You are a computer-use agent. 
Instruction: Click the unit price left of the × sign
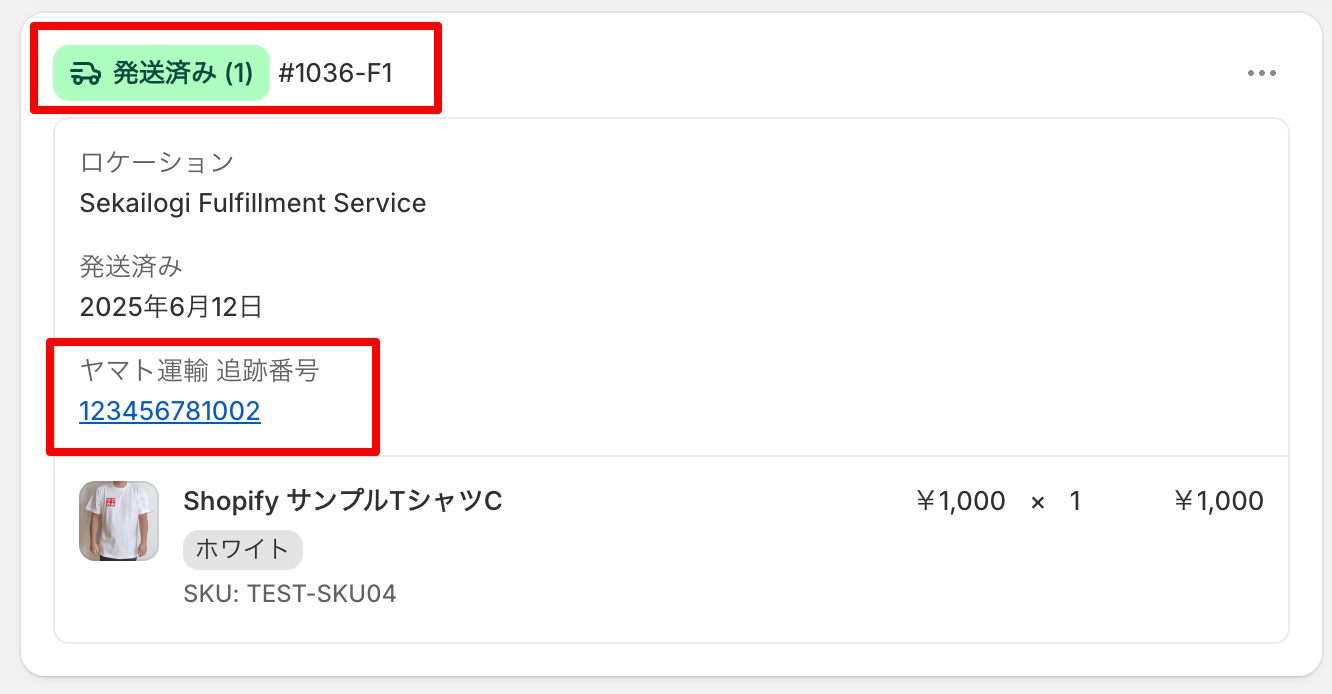tap(960, 501)
